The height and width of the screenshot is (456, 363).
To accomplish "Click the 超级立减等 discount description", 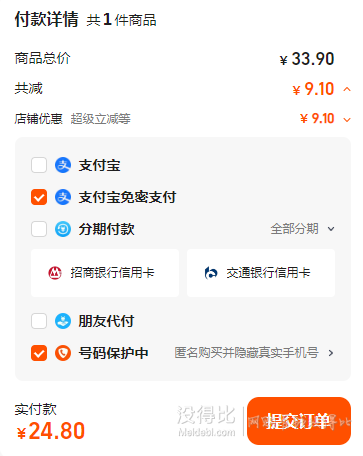I will pos(100,119).
